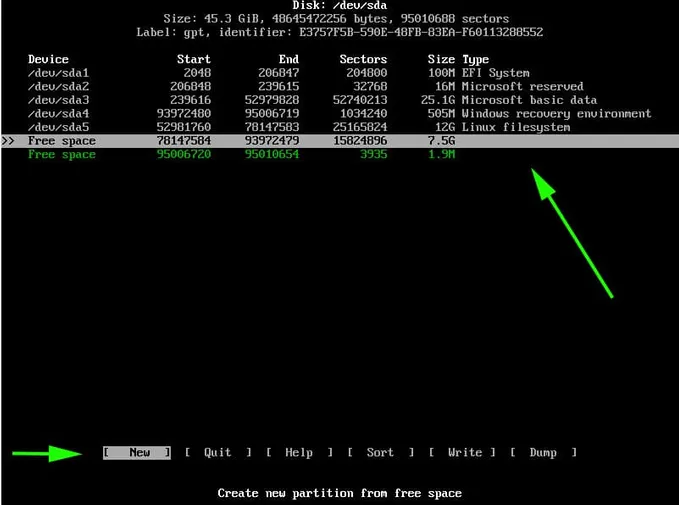This screenshot has height=505, width=679.
Task: Select Sort in the bottom menu
Action: [380, 453]
